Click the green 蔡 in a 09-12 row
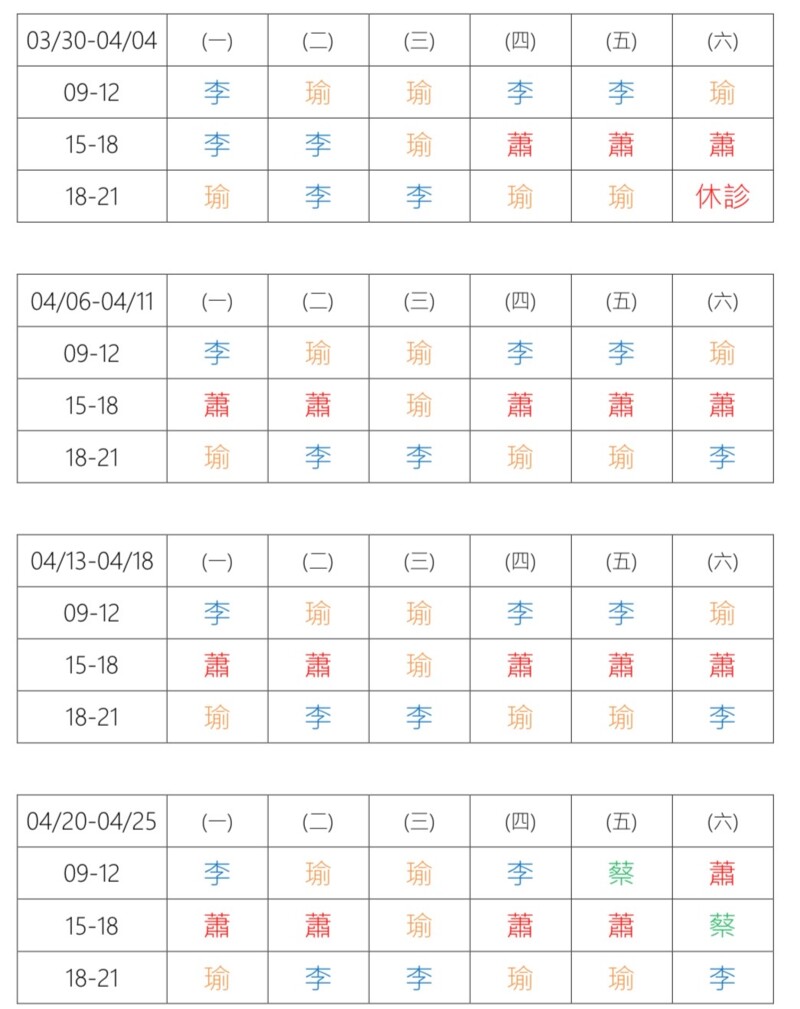This screenshot has height=1009, width=800. point(621,873)
